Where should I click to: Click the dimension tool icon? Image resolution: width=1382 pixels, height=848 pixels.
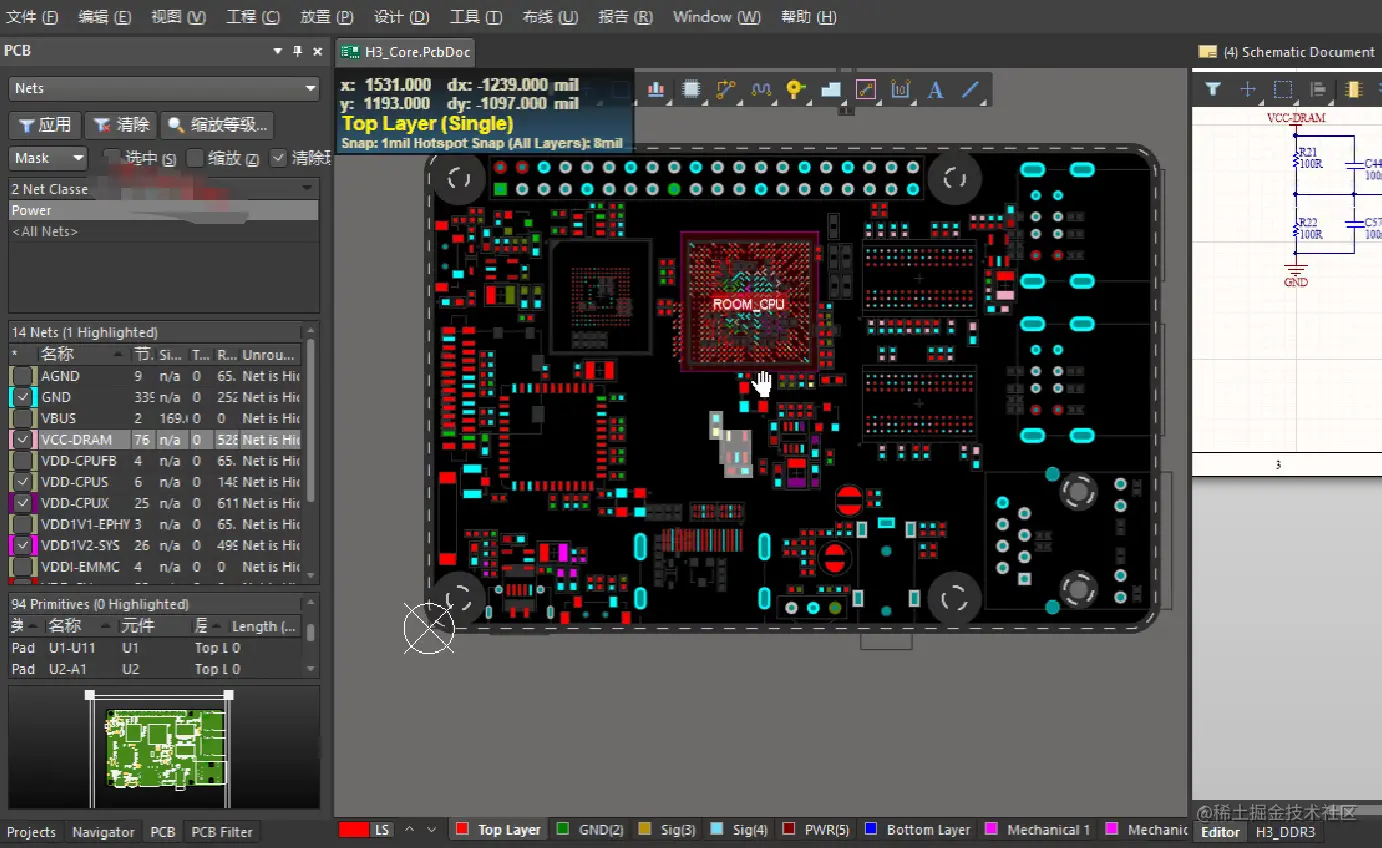[900, 90]
